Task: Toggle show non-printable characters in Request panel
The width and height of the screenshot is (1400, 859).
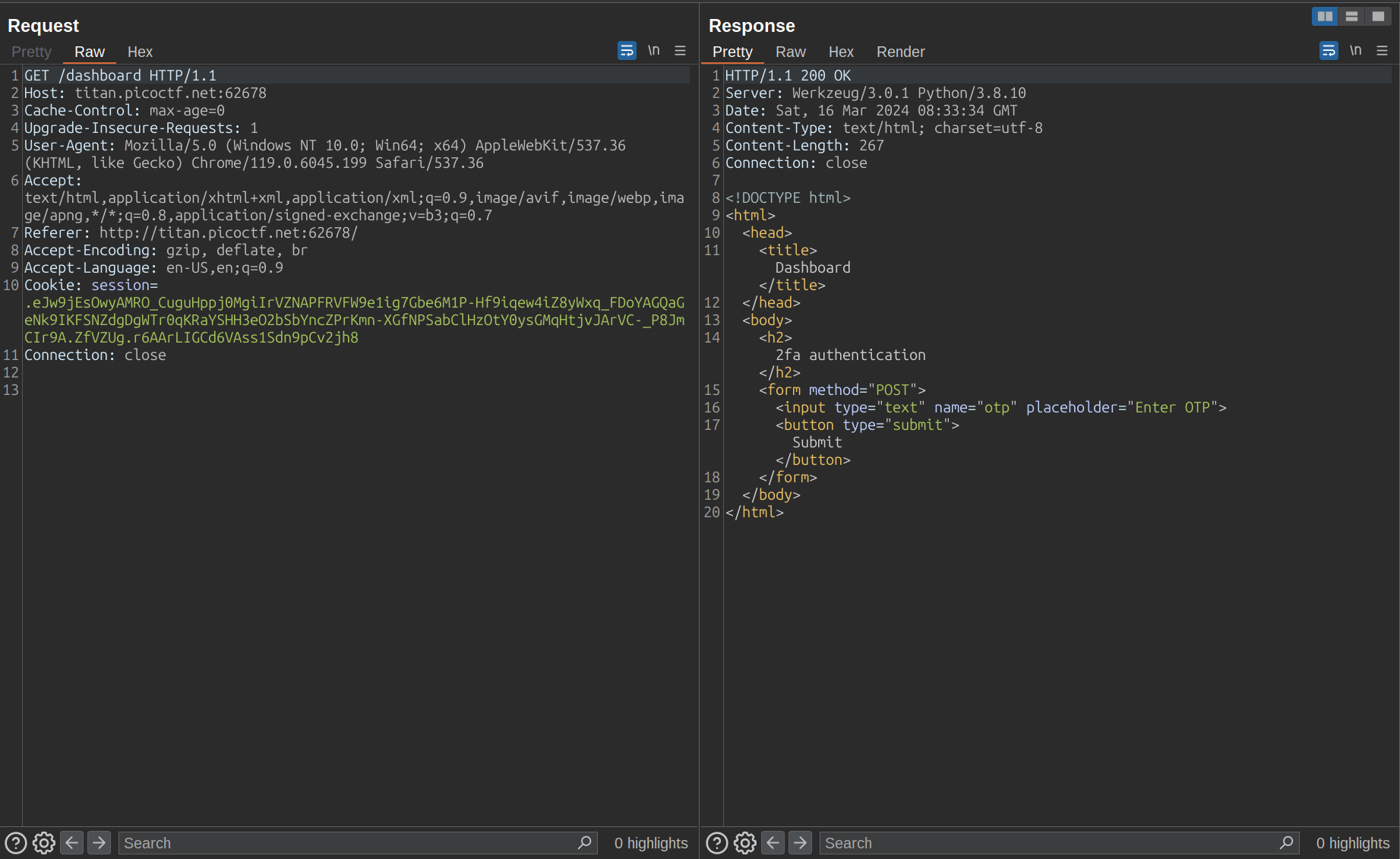Action: click(653, 51)
